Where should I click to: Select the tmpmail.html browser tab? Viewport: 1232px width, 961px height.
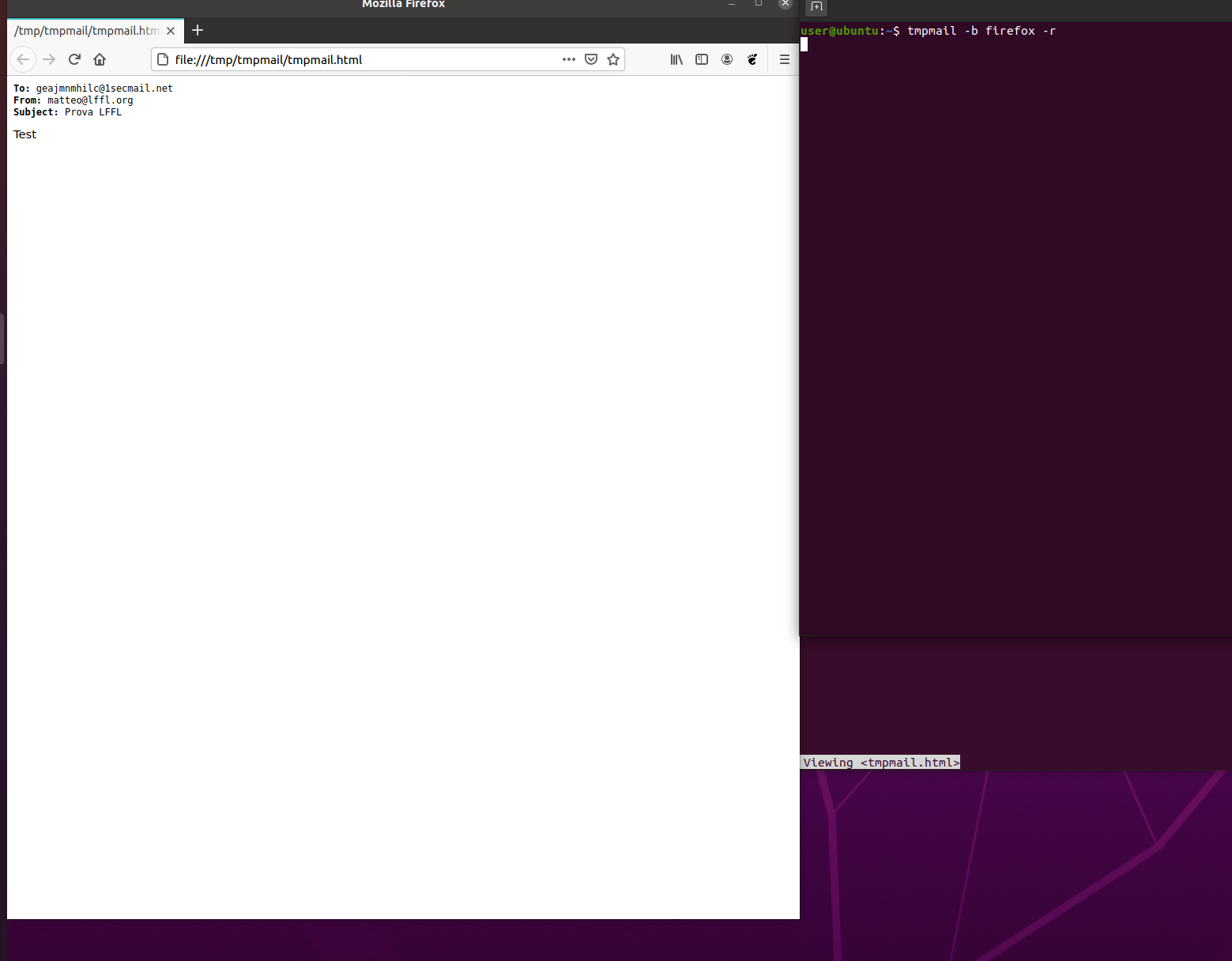point(87,31)
